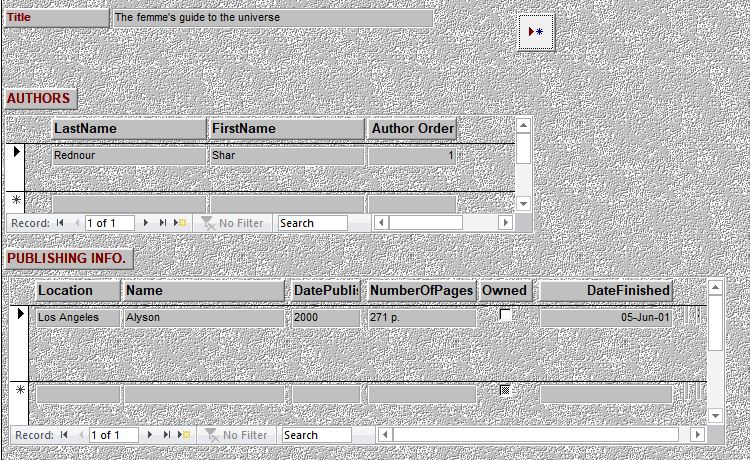This screenshot has width=750, height=460.
Task: Go to next record in Authors navigation
Action: click(147, 223)
